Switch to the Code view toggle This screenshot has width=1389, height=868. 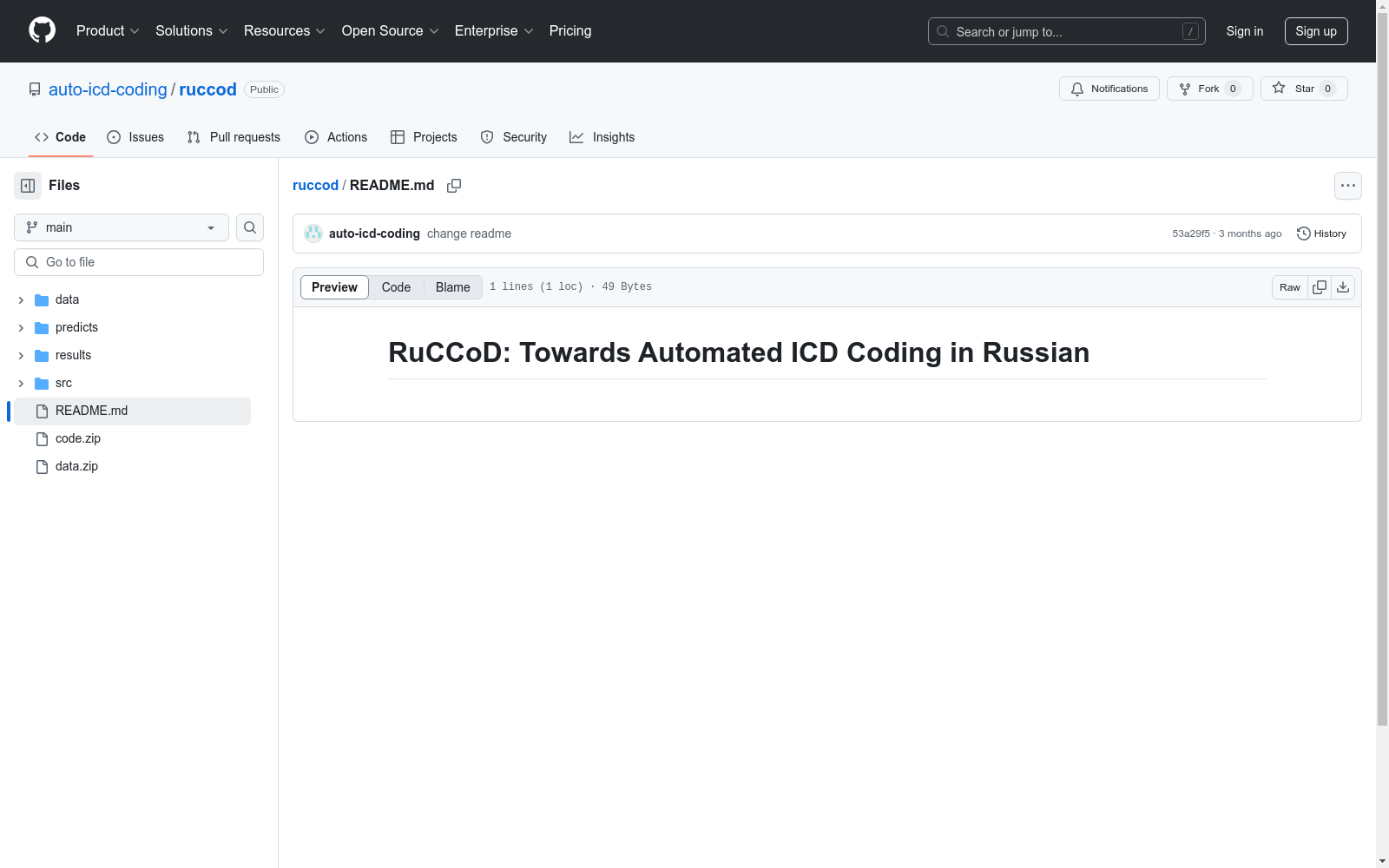[x=396, y=287]
